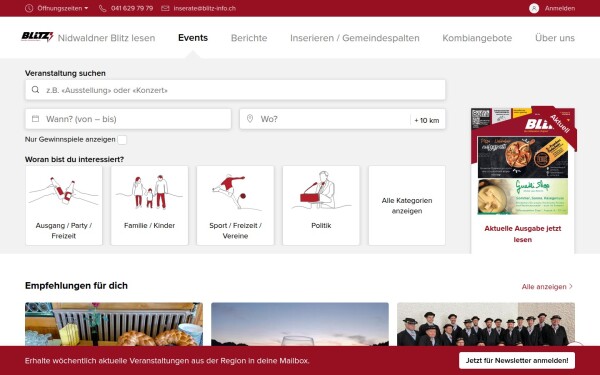The width and height of the screenshot is (600, 375).
Task: Open the Kombiangebote menu item
Action: click(477, 38)
